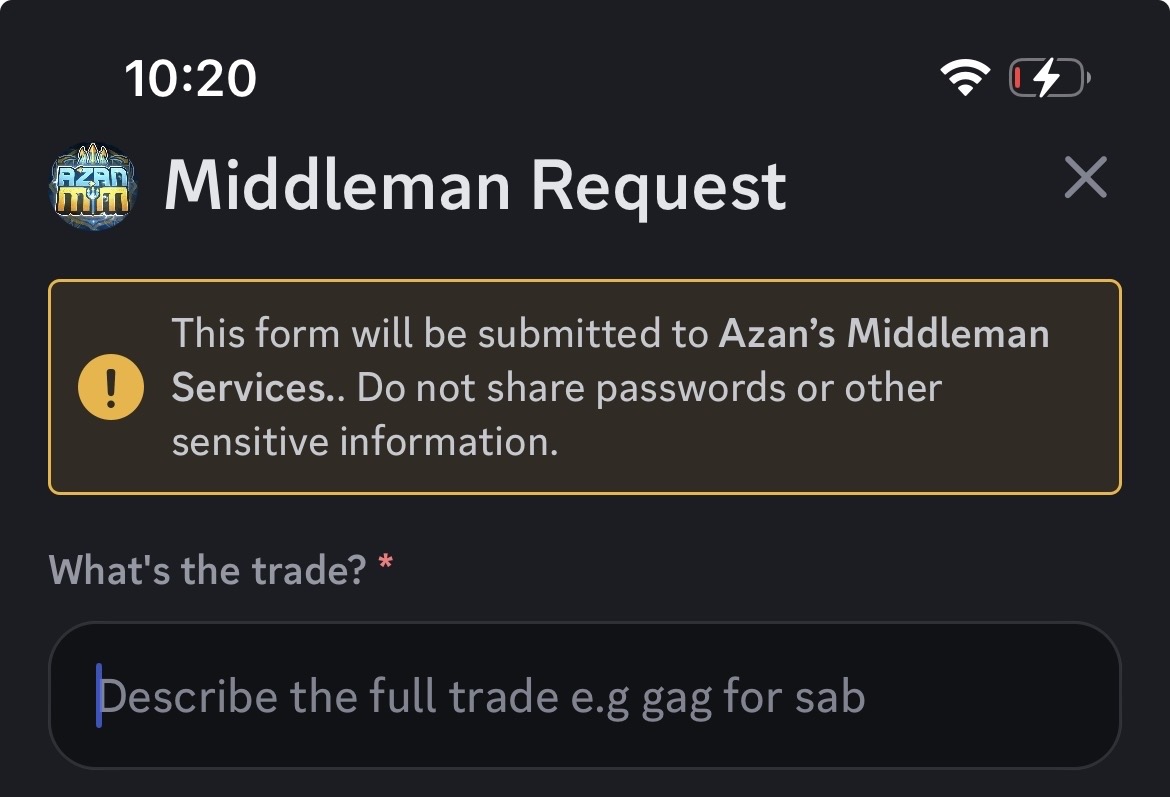Viewport: 1170px width, 797px height.
Task: Tap "sensitive information." line in the banner
Action: tap(364, 441)
